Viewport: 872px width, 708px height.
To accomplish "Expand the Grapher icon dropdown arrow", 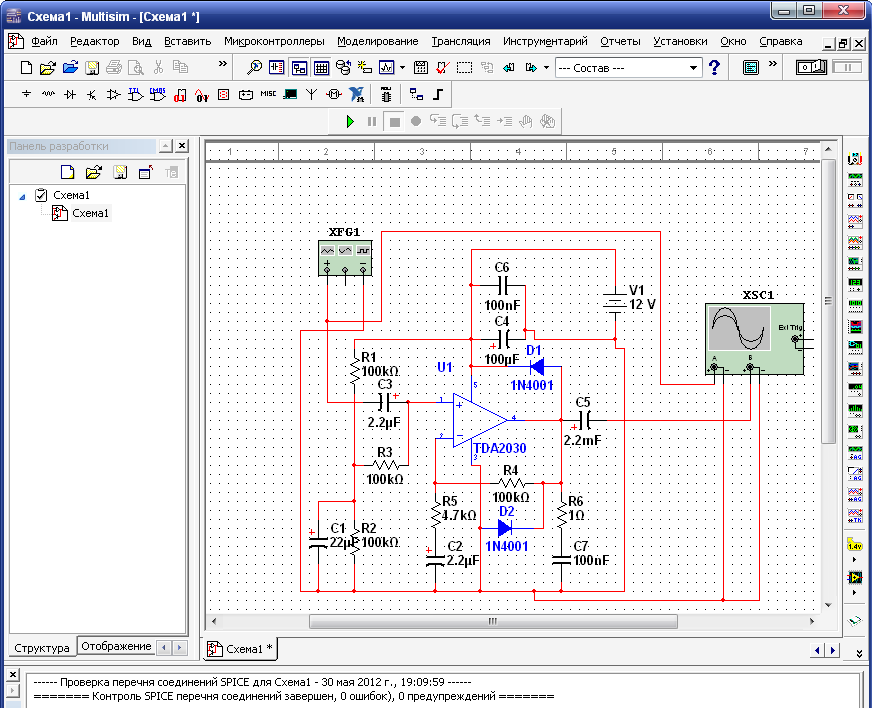I will pyautogui.click(x=402, y=68).
